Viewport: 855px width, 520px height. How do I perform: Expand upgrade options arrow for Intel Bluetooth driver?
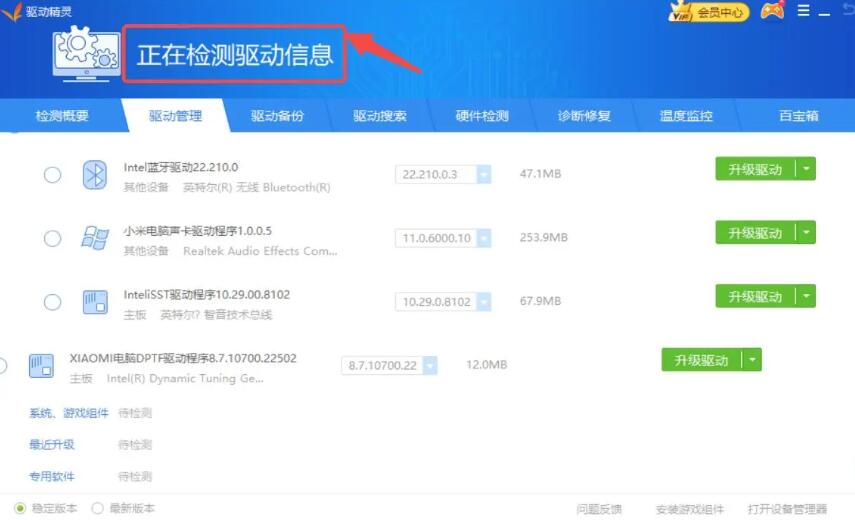pyautogui.click(x=806, y=169)
